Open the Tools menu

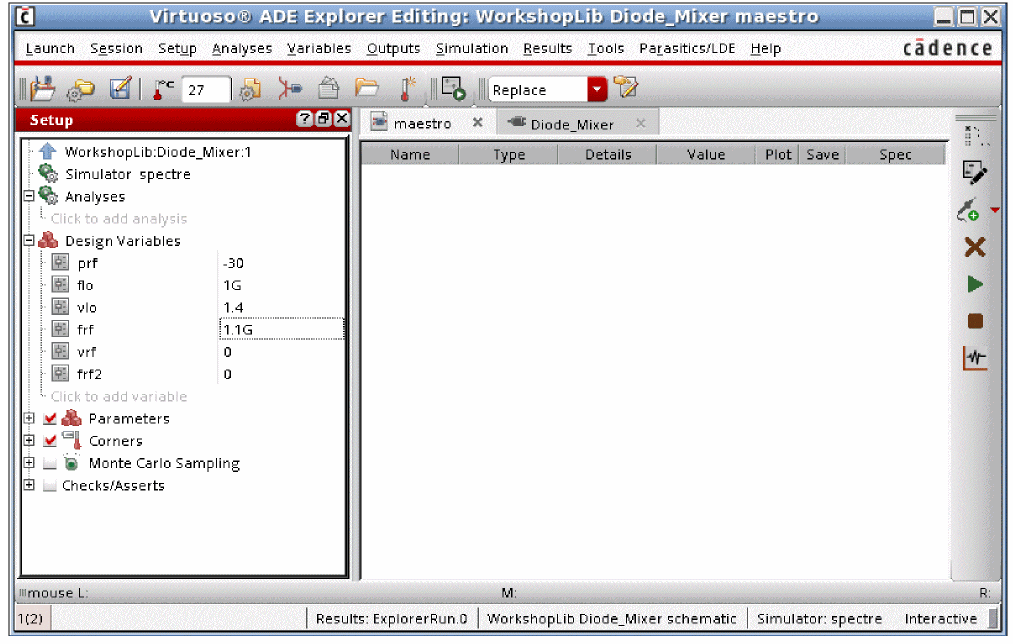coord(605,48)
